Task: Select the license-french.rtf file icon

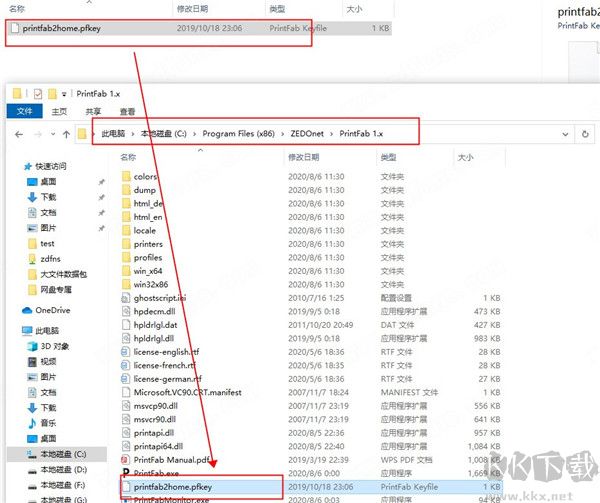Action: coord(125,365)
